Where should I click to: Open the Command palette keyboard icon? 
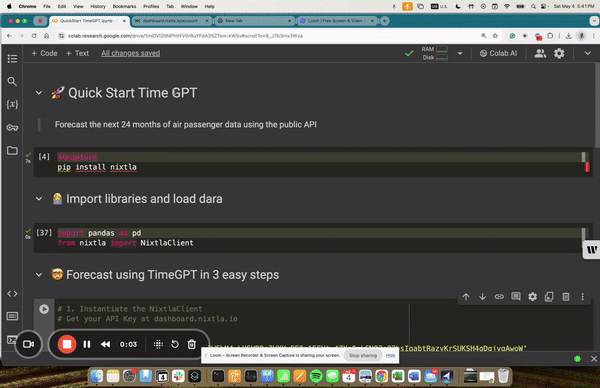[12, 316]
